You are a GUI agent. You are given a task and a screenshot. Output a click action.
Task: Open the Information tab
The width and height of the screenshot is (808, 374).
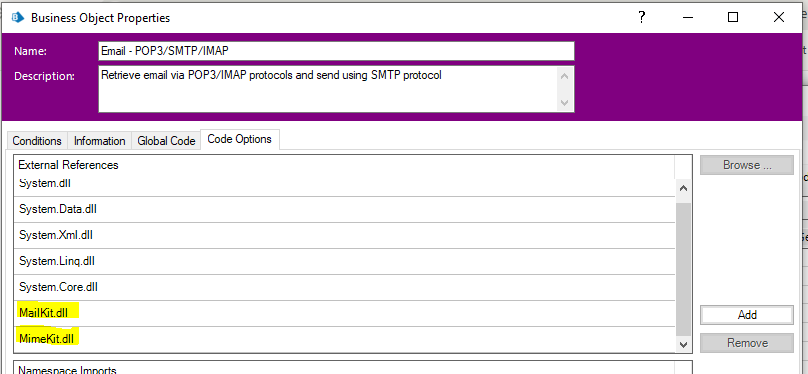click(x=99, y=141)
